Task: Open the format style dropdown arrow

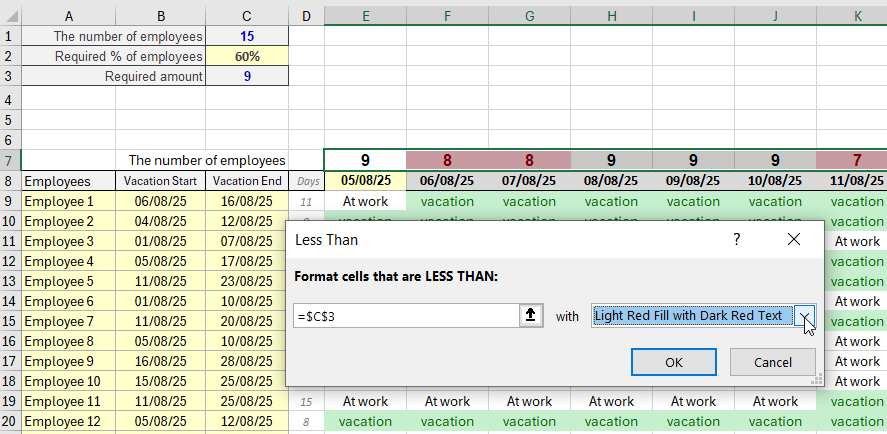Action: tap(806, 316)
